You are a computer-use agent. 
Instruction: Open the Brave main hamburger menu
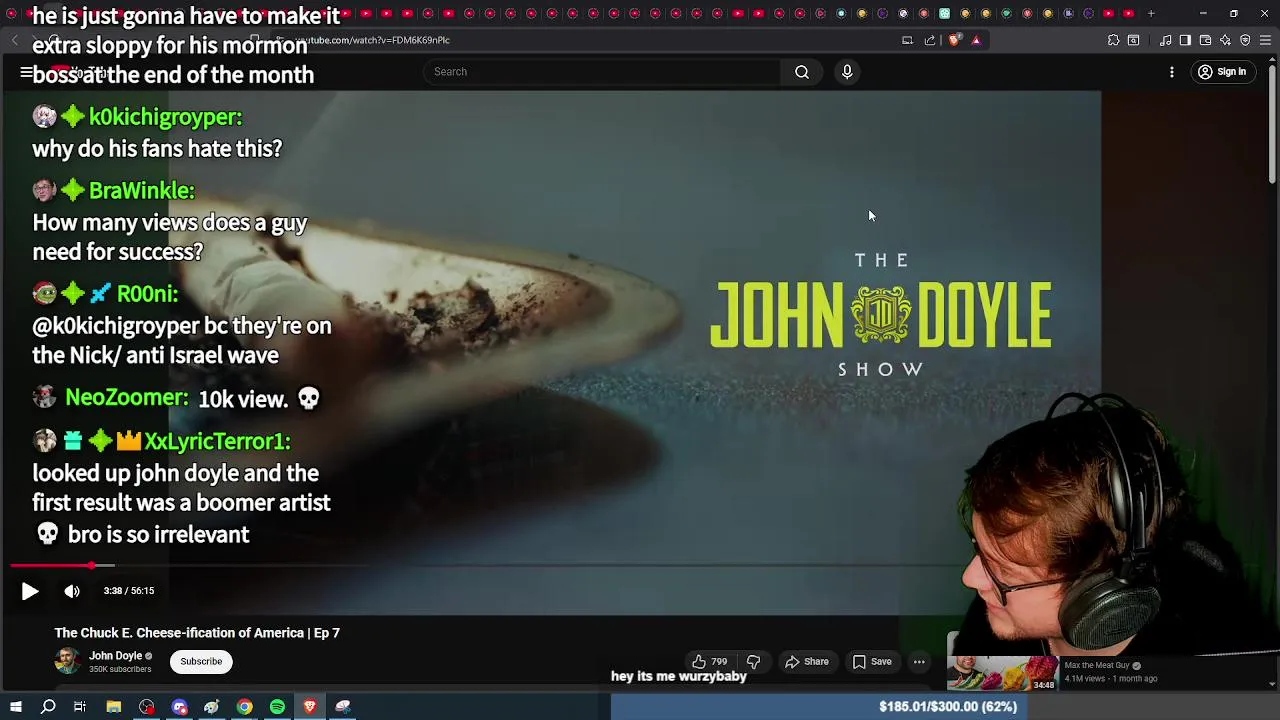(x=1265, y=40)
